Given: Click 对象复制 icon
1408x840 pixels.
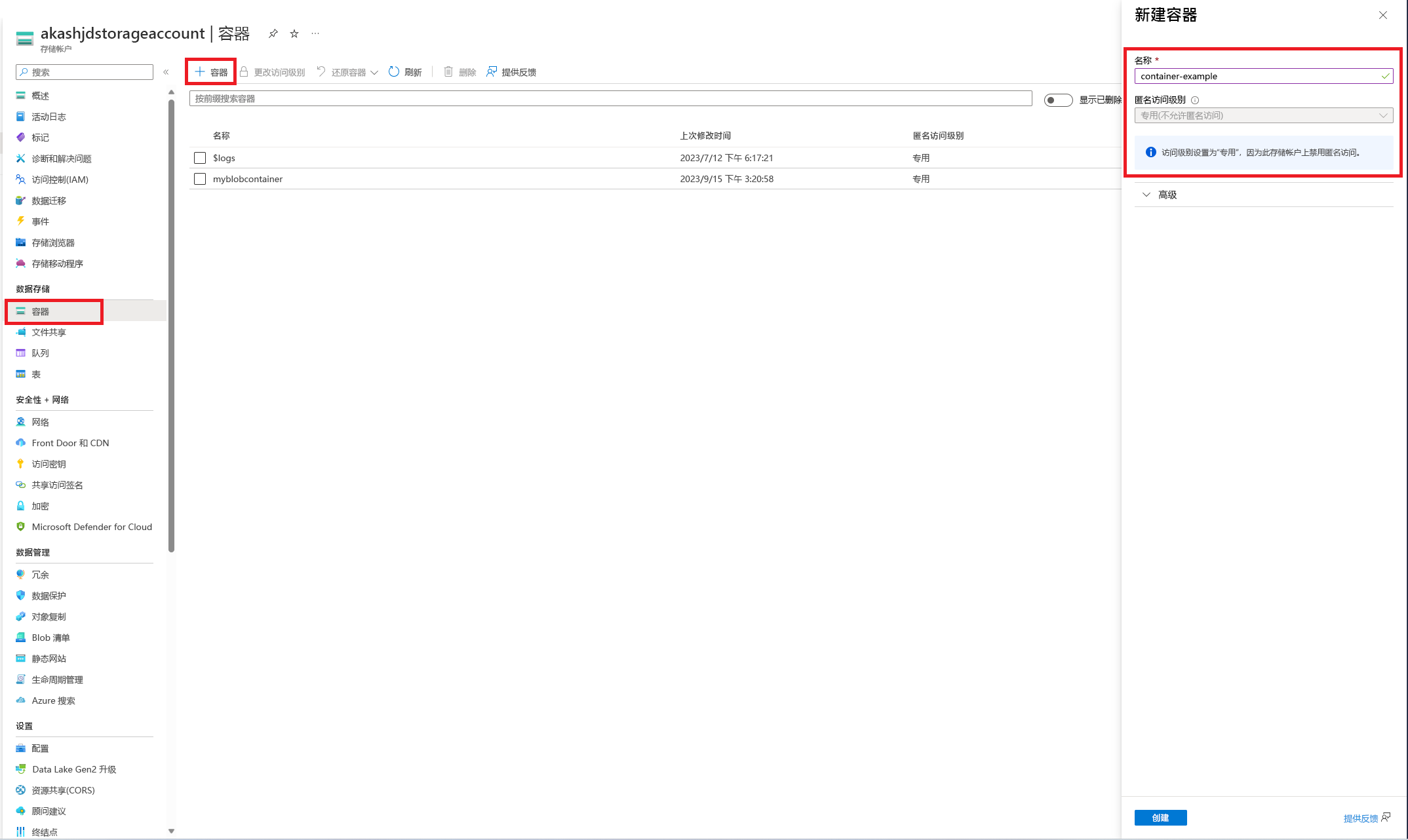Looking at the screenshot, I should pos(20,616).
